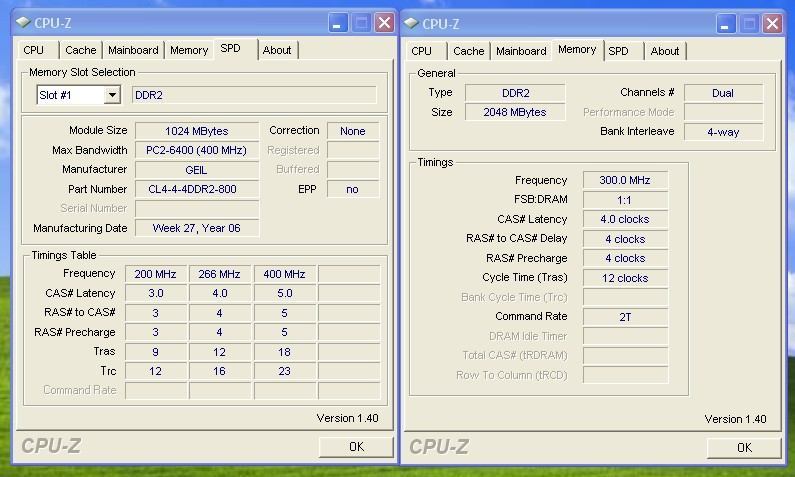795x477 pixels.
Task: Click the Type value DDR2 in Memory tab
Action: tap(515, 93)
